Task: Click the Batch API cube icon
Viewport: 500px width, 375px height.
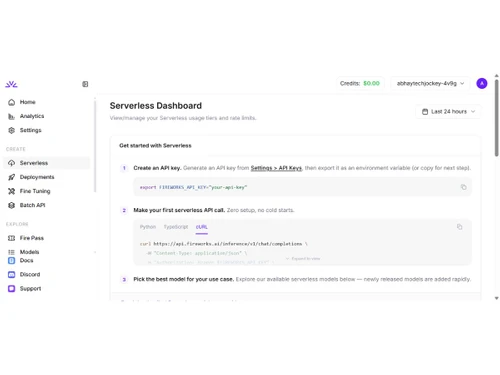Action: pyautogui.click(x=11, y=205)
